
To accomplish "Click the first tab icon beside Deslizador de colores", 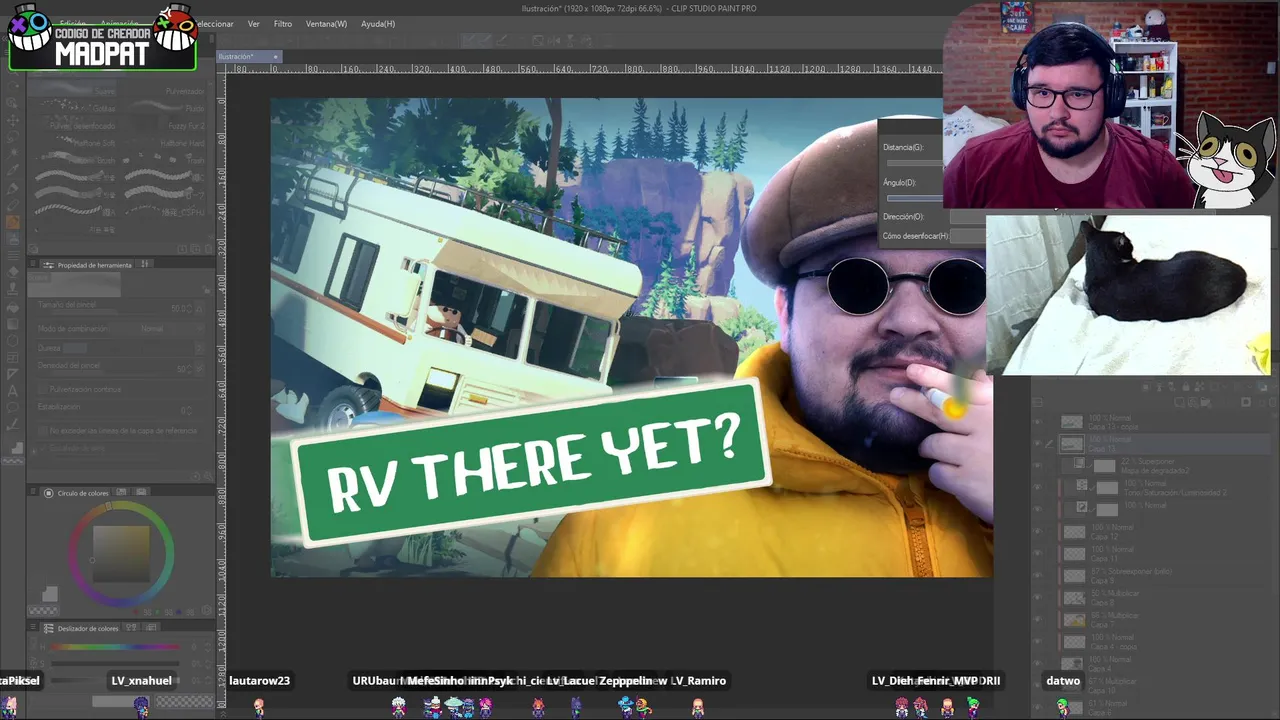I will (132, 628).
